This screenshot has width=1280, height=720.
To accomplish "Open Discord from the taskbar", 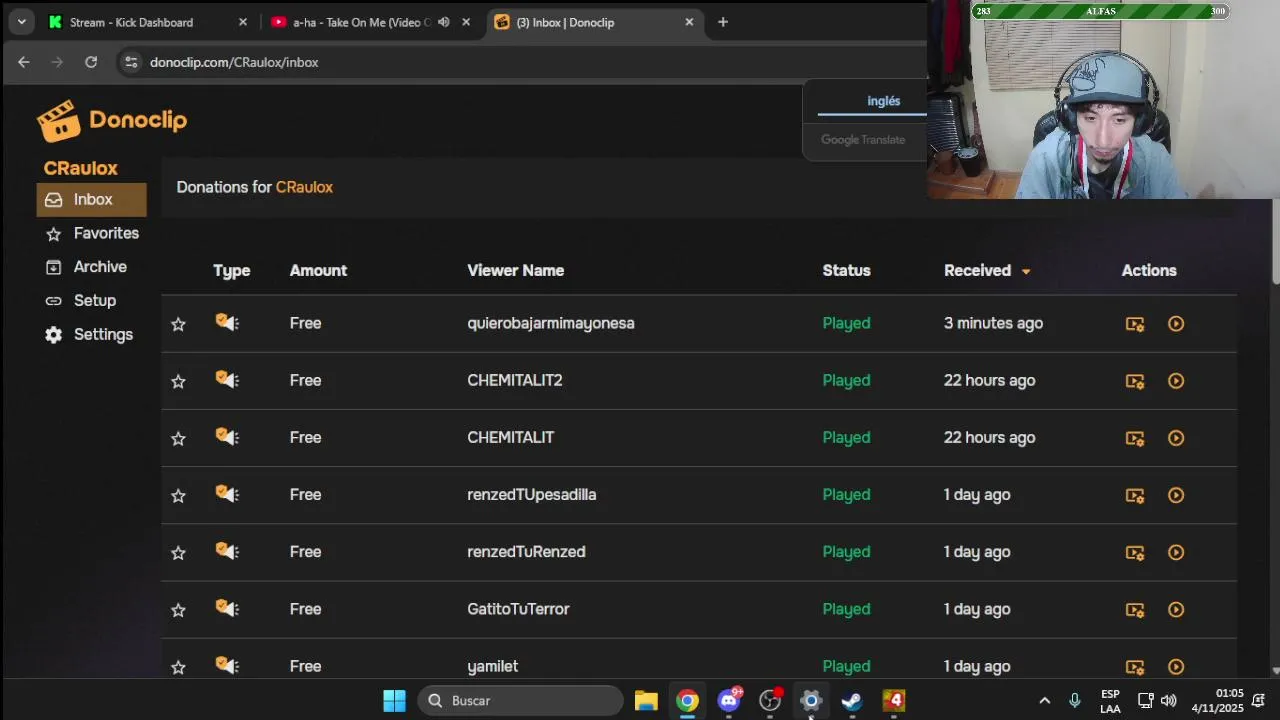I will pyautogui.click(x=729, y=701).
